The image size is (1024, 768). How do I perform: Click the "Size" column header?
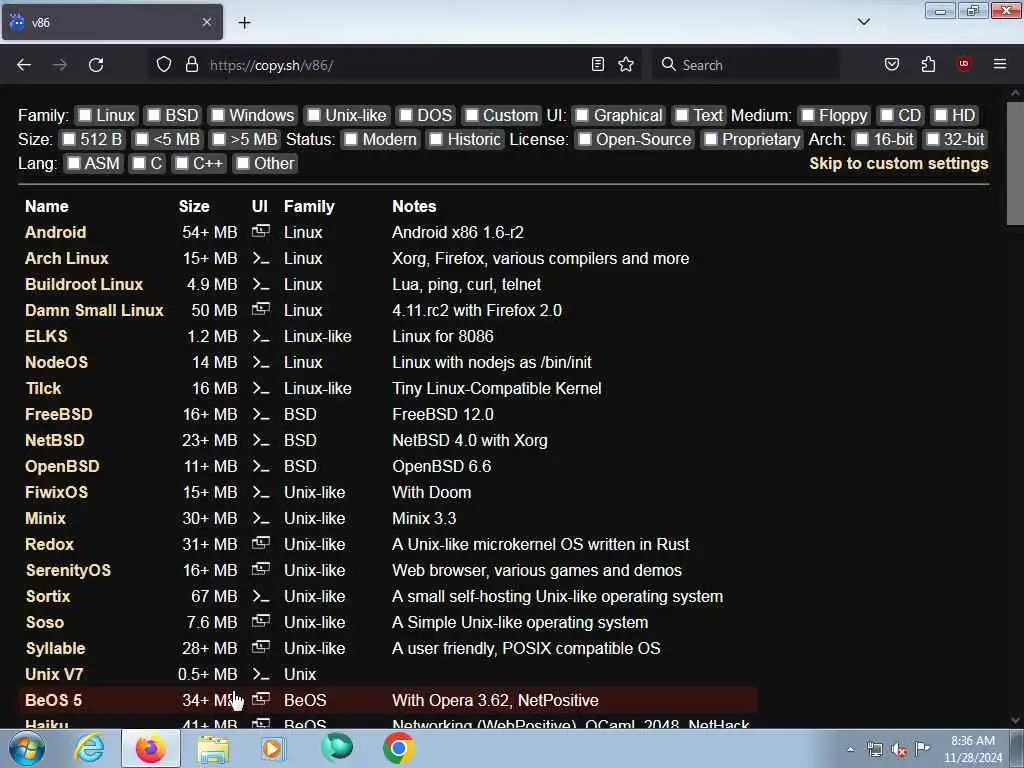click(194, 206)
